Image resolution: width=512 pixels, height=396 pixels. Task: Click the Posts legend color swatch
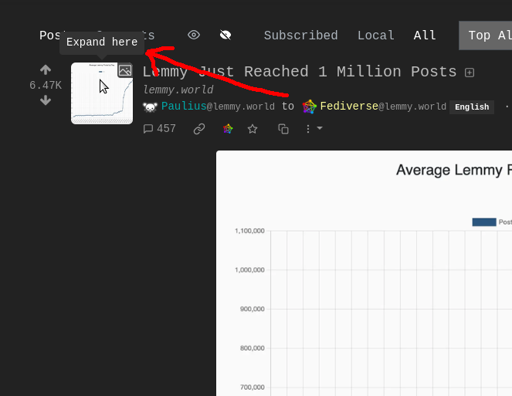point(484,222)
